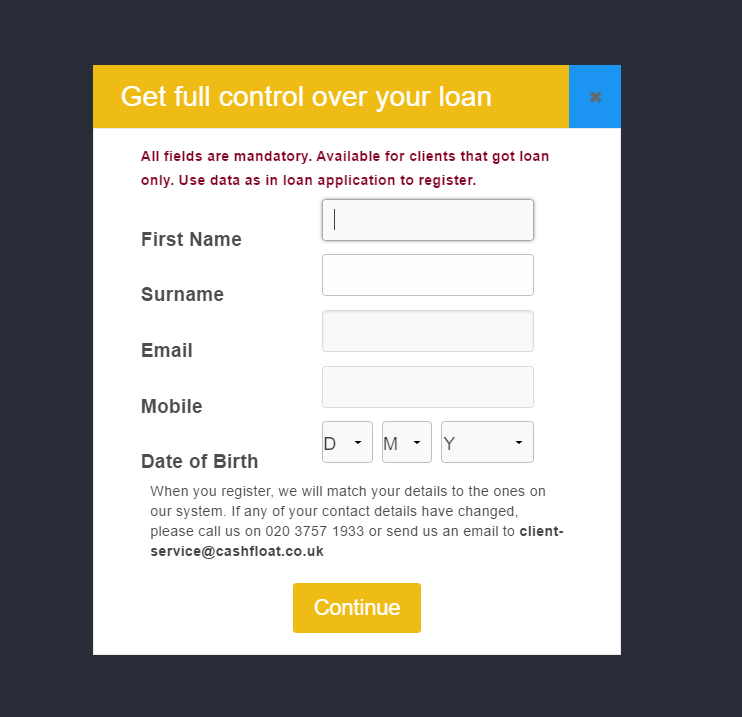
Task: Close the loan registration dialog
Action: click(x=595, y=97)
